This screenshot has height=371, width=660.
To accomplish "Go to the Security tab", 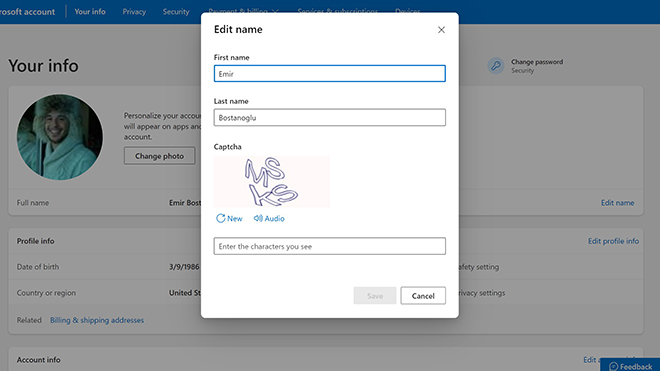I will (176, 12).
